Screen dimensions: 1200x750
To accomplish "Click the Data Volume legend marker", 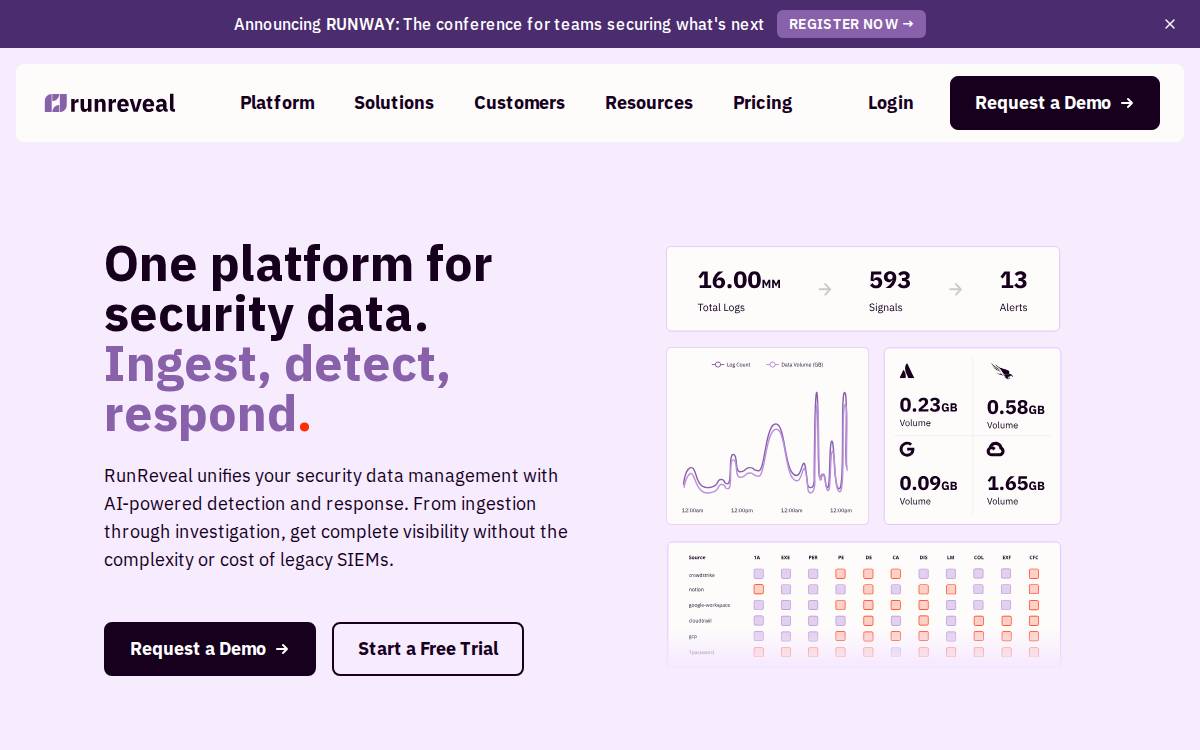I will [772, 365].
